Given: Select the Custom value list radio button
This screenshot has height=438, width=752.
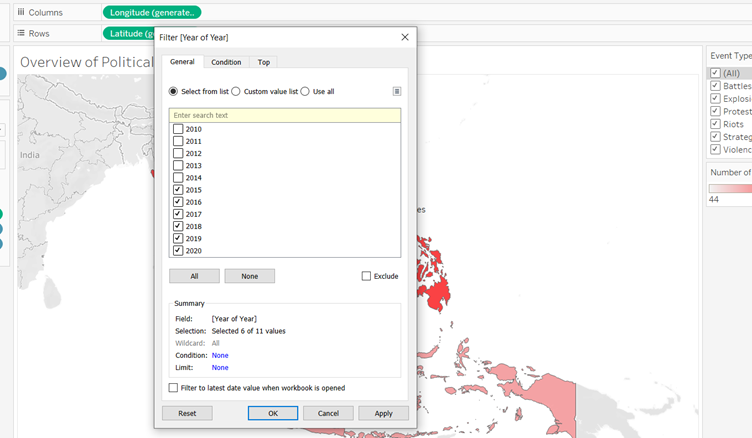Looking at the screenshot, I should (x=236, y=91).
